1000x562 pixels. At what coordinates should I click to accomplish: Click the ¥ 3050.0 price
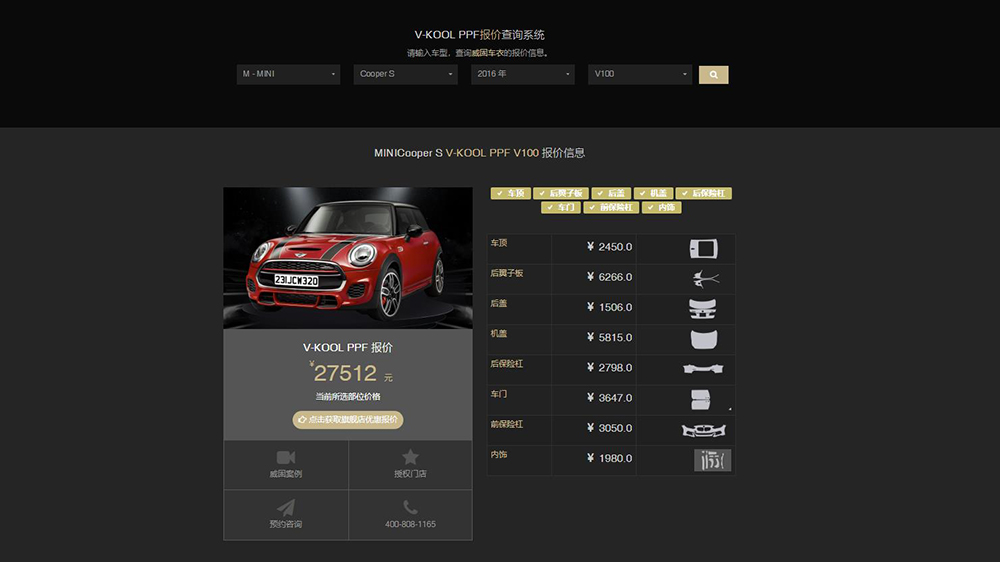click(x=609, y=428)
